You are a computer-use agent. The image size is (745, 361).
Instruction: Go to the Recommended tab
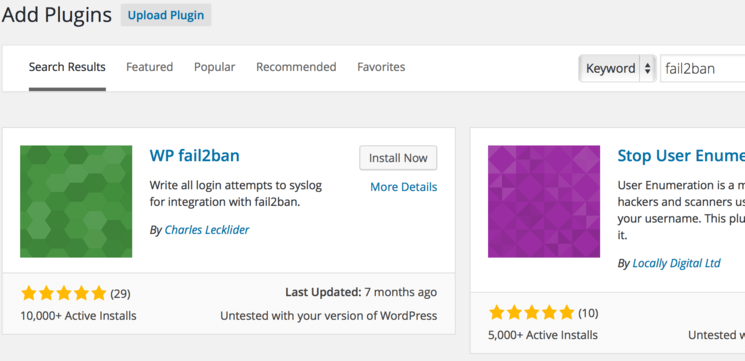[296, 67]
